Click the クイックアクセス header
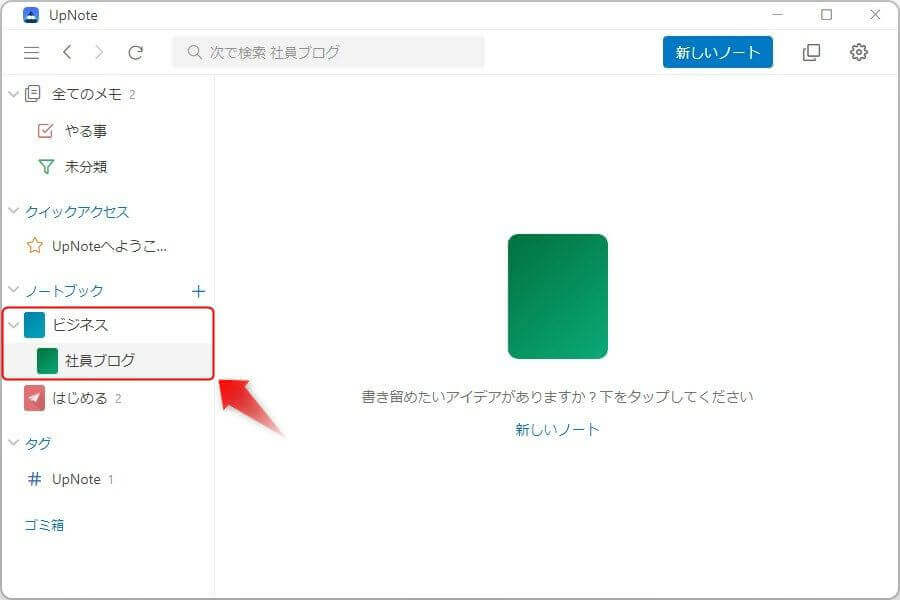 click(x=77, y=212)
